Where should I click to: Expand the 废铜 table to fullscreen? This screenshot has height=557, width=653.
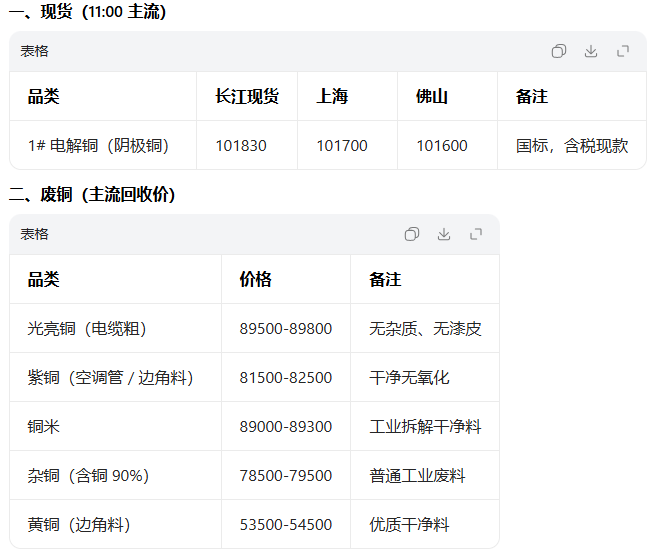click(476, 234)
